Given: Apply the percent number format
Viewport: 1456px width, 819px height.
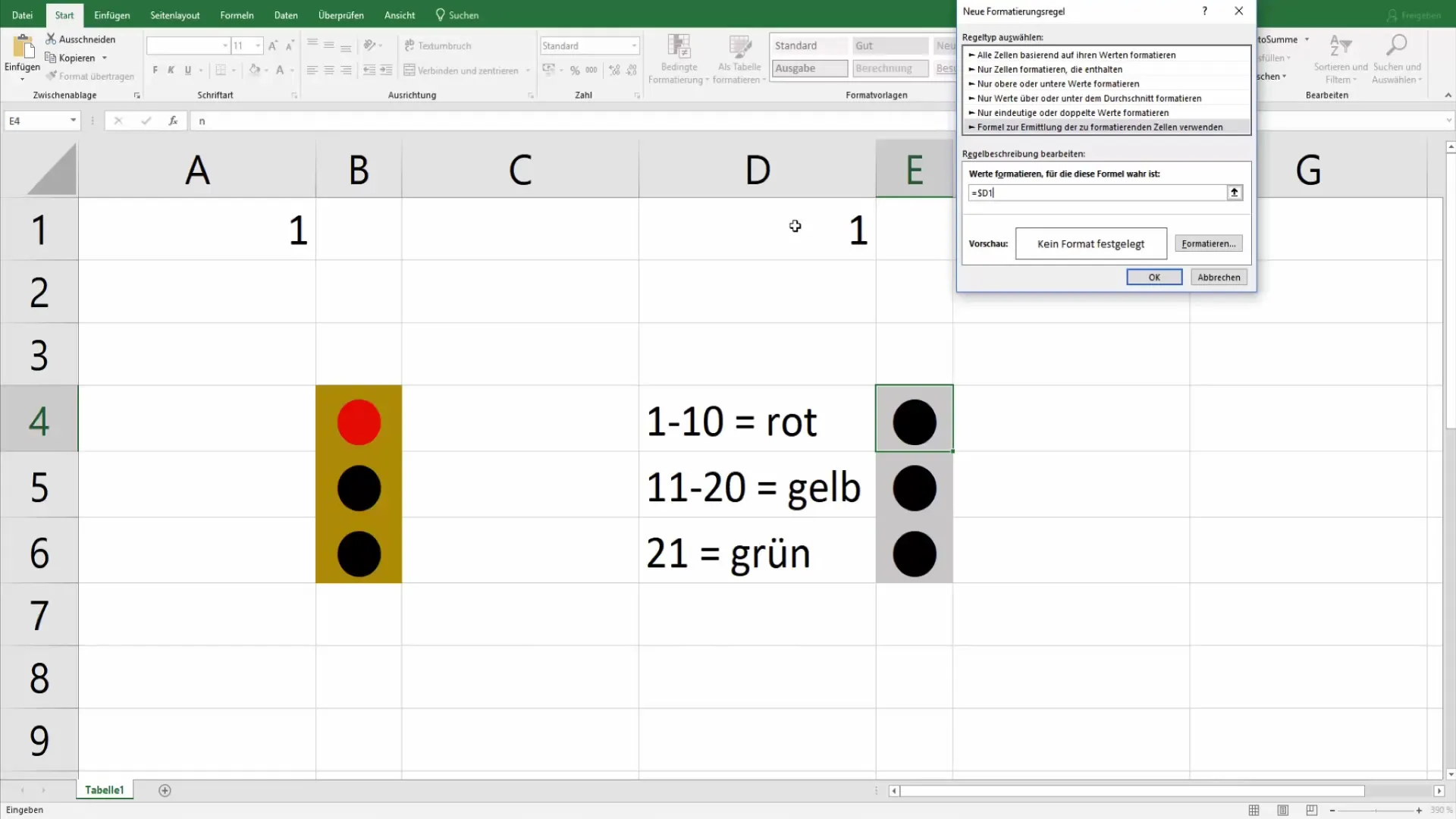Looking at the screenshot, I should 575,70.
